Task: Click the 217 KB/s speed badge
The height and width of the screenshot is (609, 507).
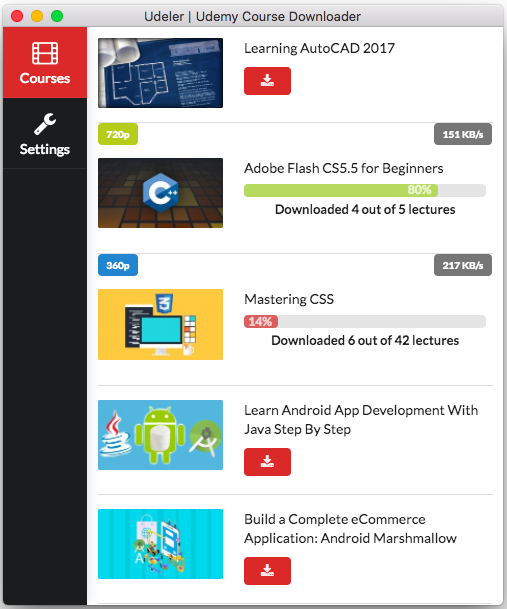Action: pyautogui.click(x=463, y=265)
